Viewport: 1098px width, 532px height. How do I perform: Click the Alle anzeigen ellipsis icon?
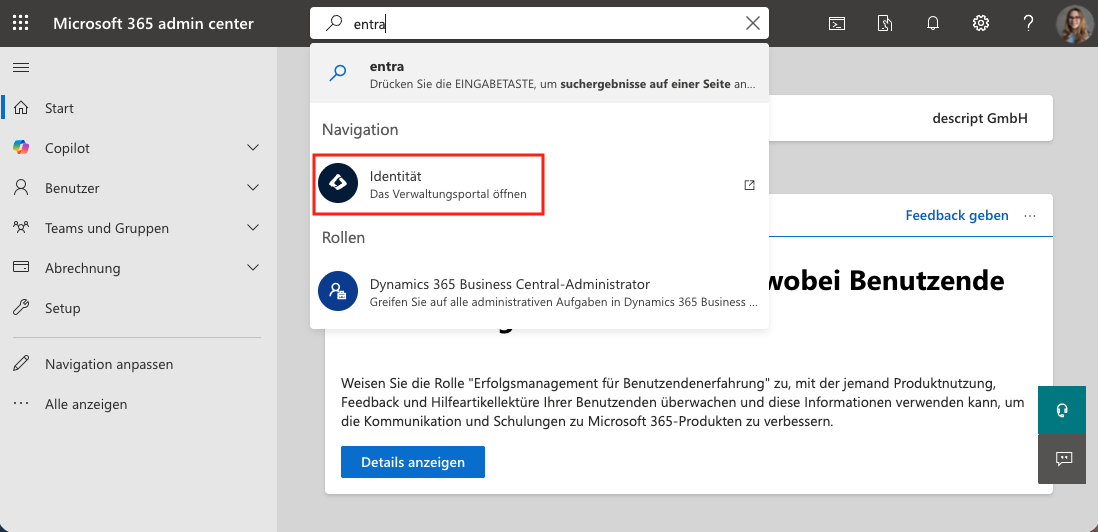21,404
